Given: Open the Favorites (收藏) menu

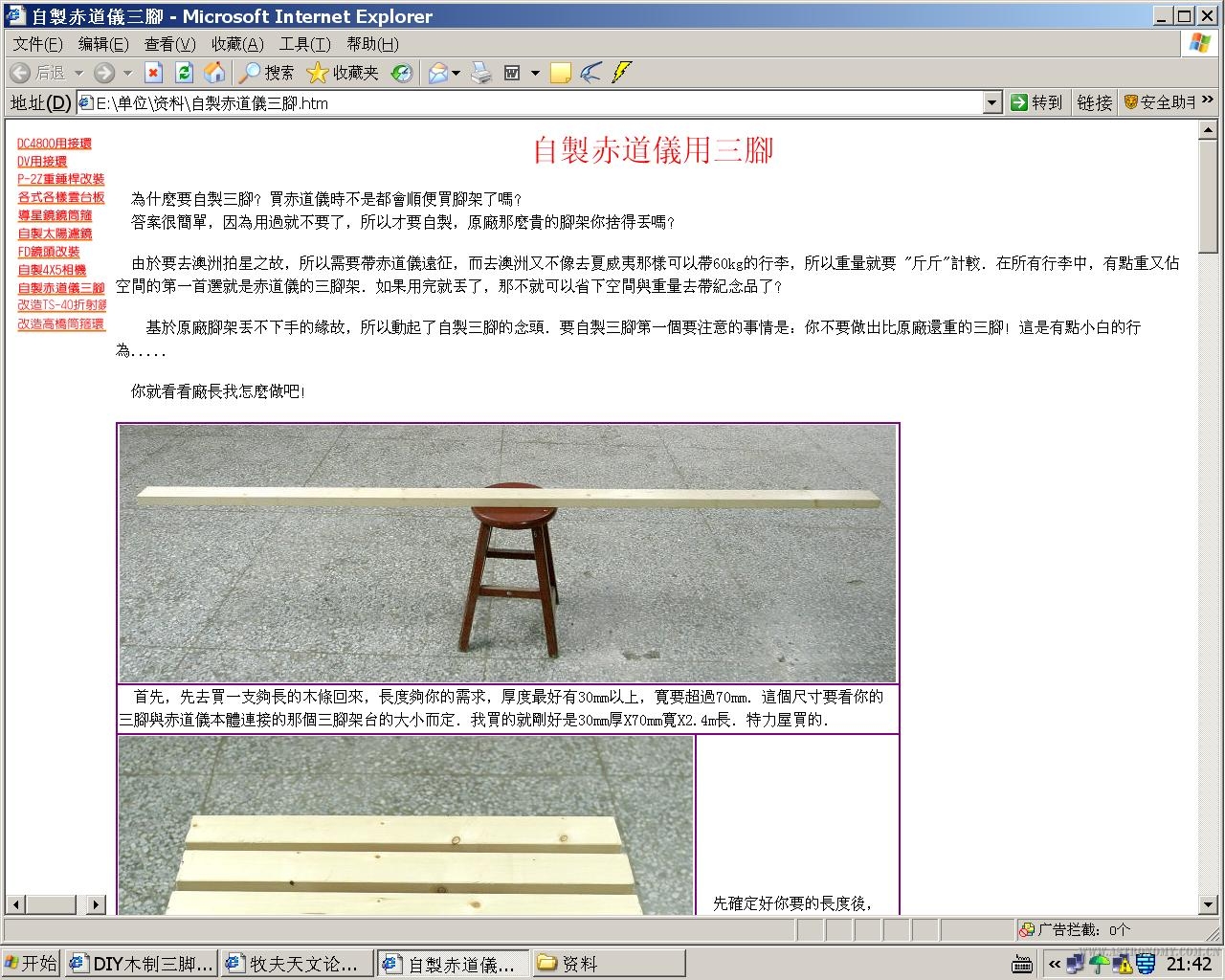Looking at the screenshot, I should 237,44.
